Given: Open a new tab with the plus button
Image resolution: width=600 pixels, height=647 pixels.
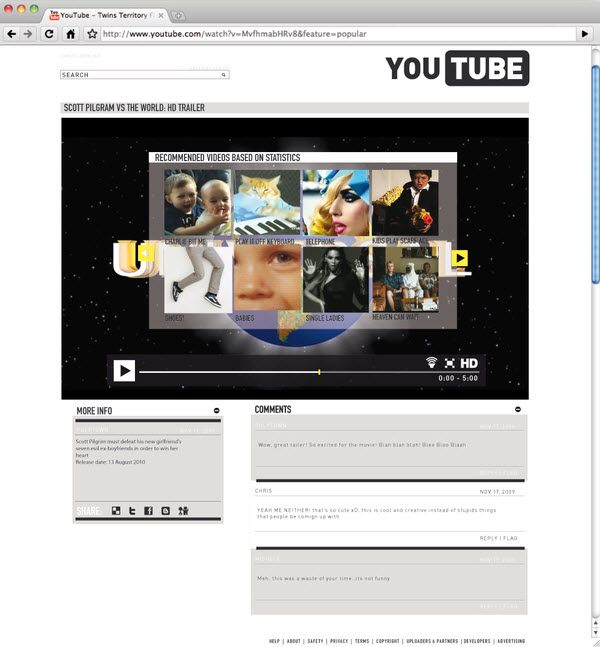Looking at the screenshot, I should pyautogui.click(x=178, y=16).
